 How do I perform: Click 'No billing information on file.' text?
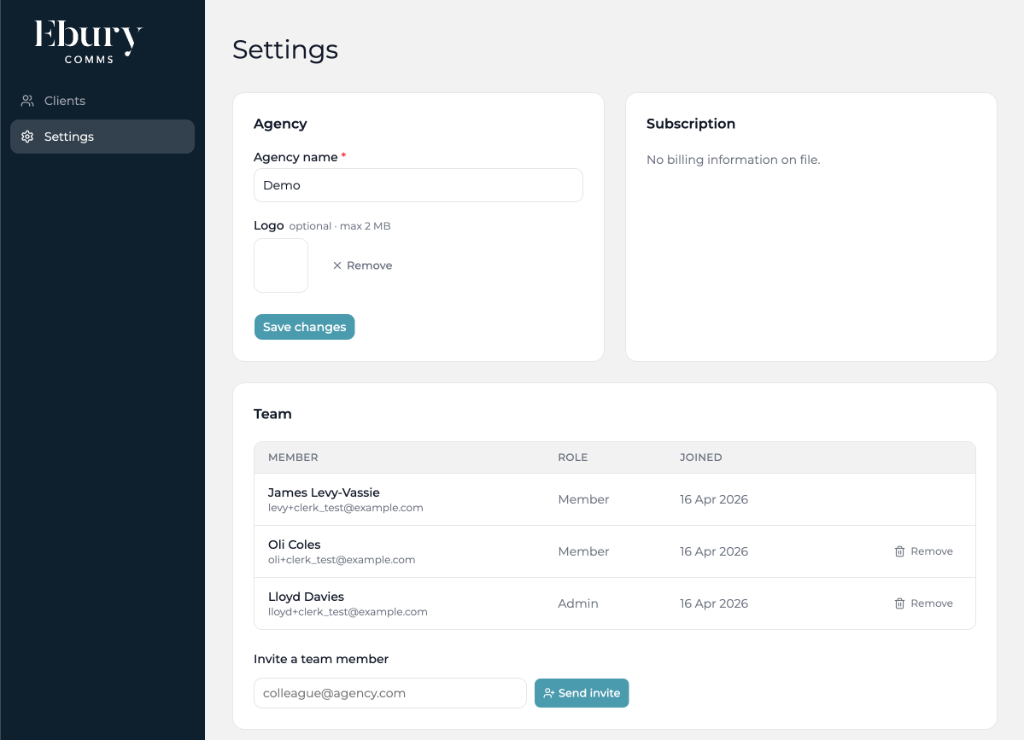[733, 159]
